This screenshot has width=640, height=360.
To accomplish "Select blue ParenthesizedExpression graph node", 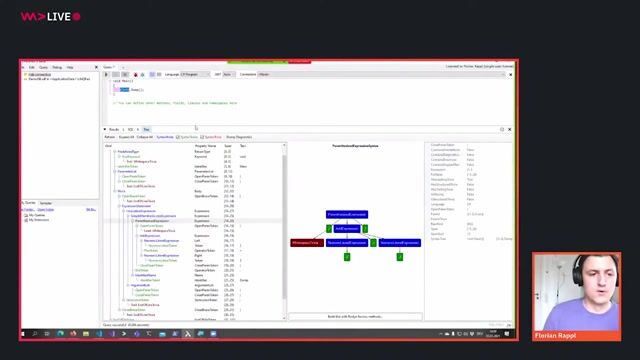I will 347,215.
